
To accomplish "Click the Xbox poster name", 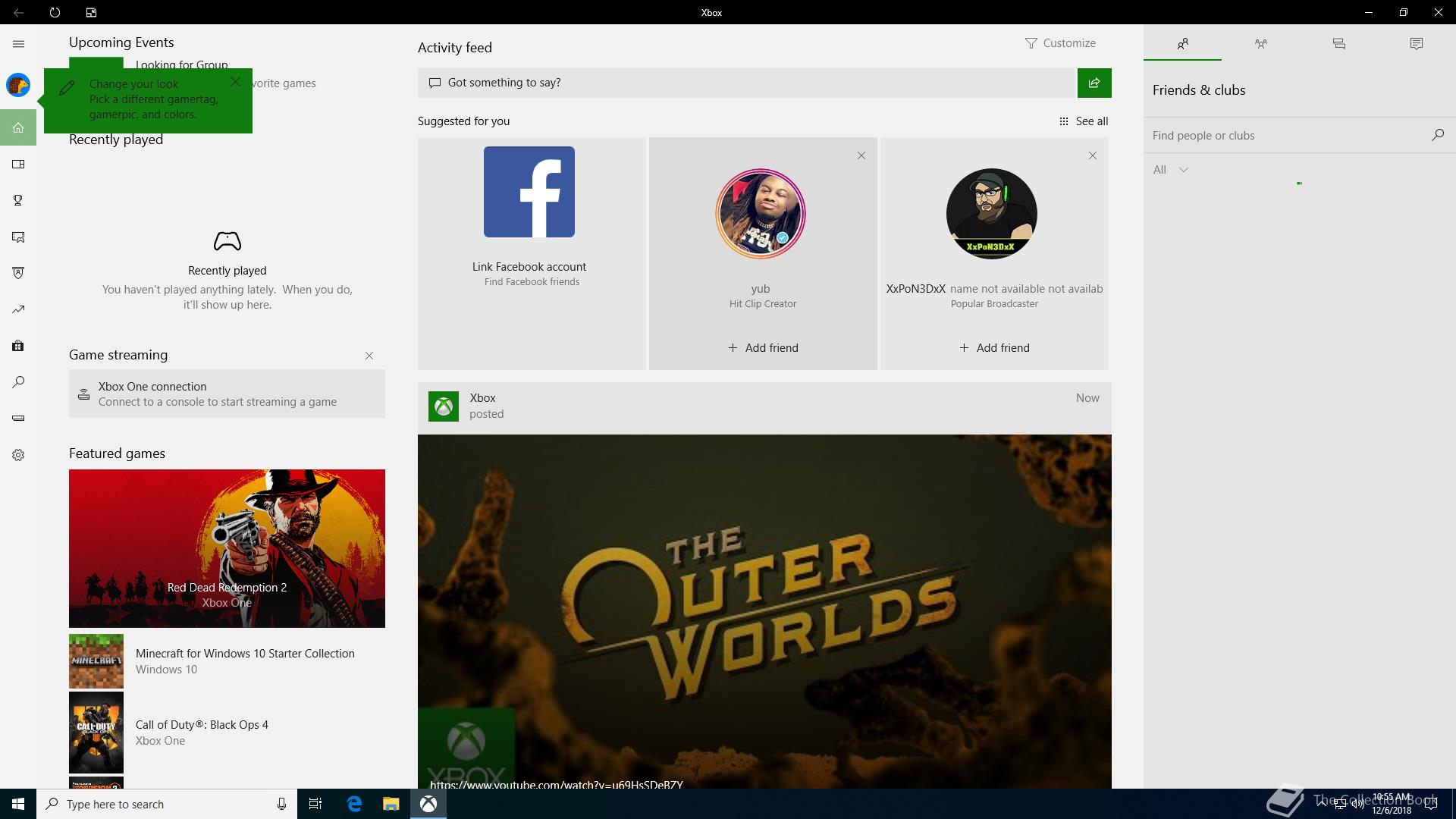I will 482,398.
